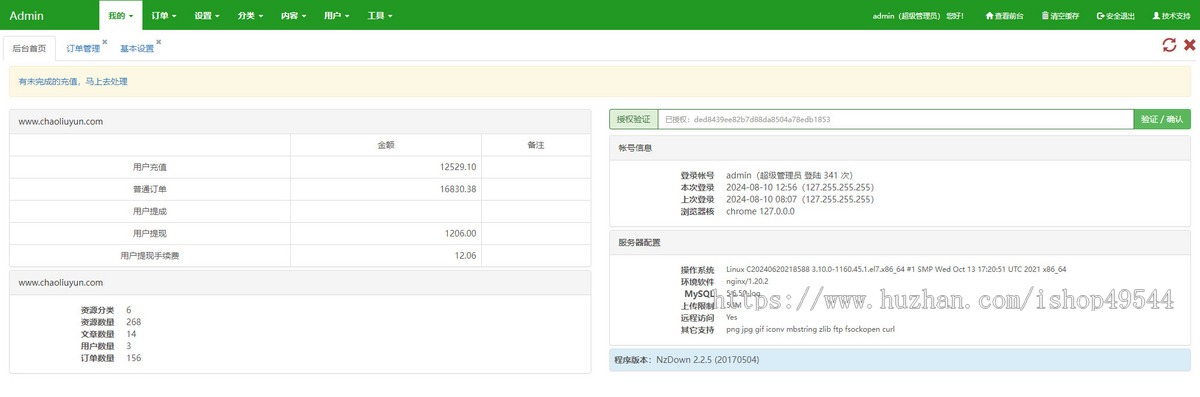Click the 授权验证 label
1200x397 pixels.
pos(633,119)
